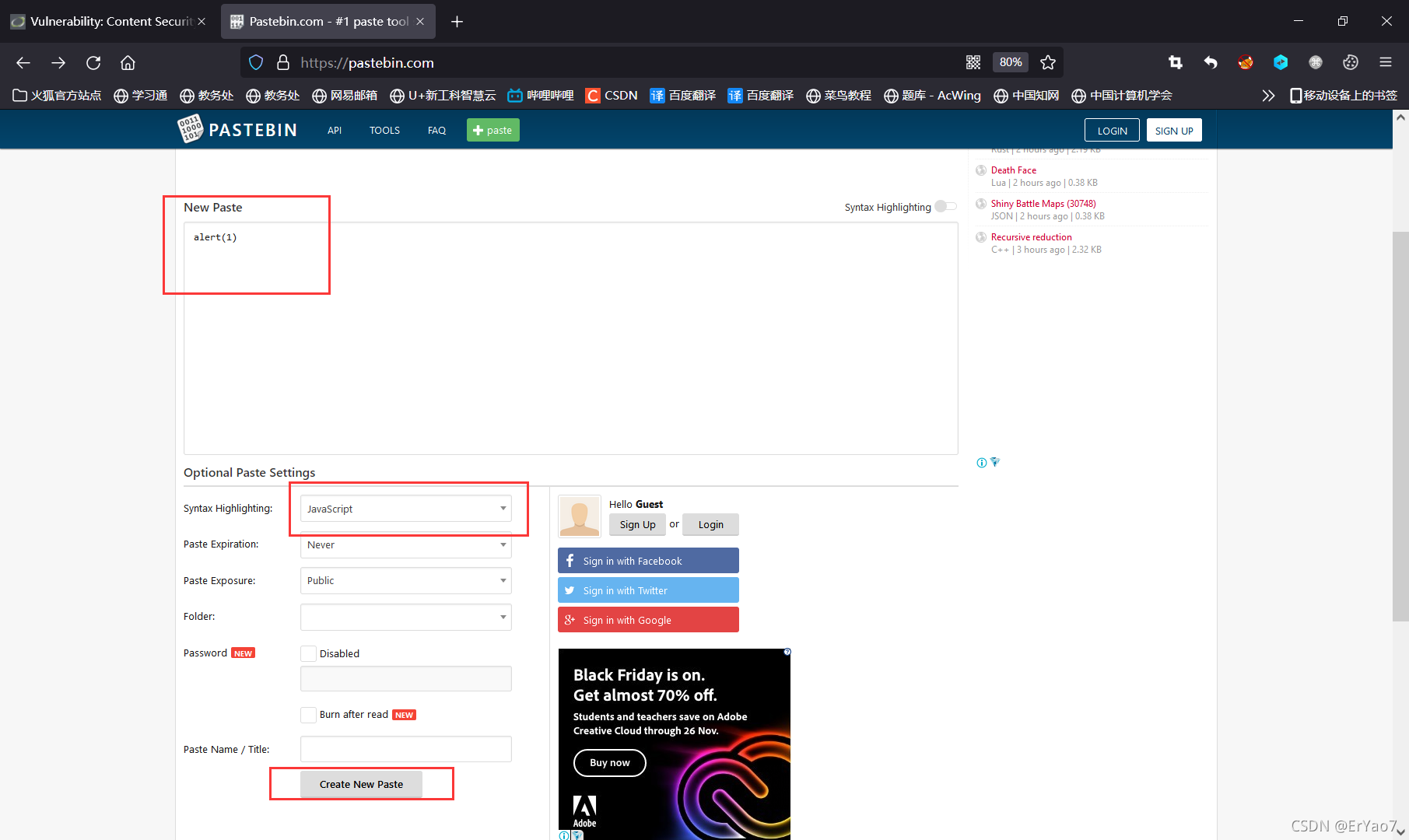Open the grey round extension icon
1409x840 pixels.
pos(1316,62)
